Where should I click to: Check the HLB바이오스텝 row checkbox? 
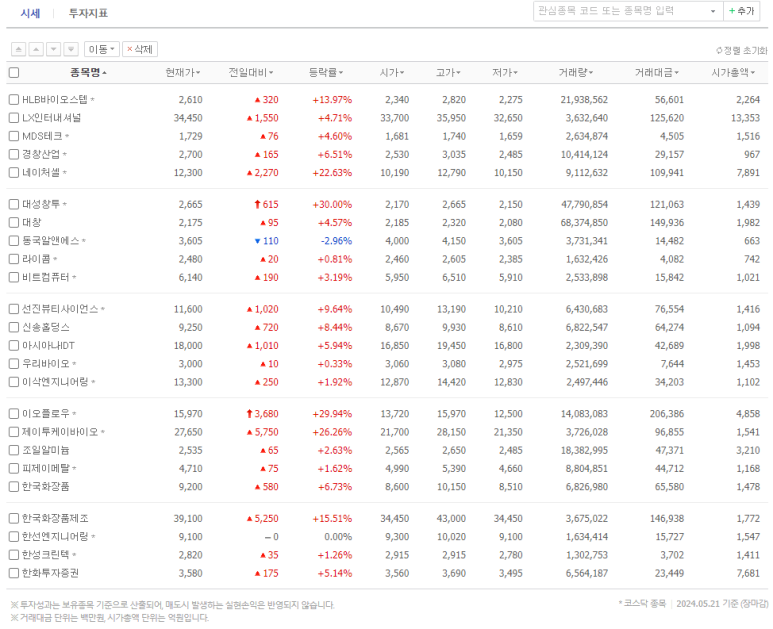click(14, 100)
